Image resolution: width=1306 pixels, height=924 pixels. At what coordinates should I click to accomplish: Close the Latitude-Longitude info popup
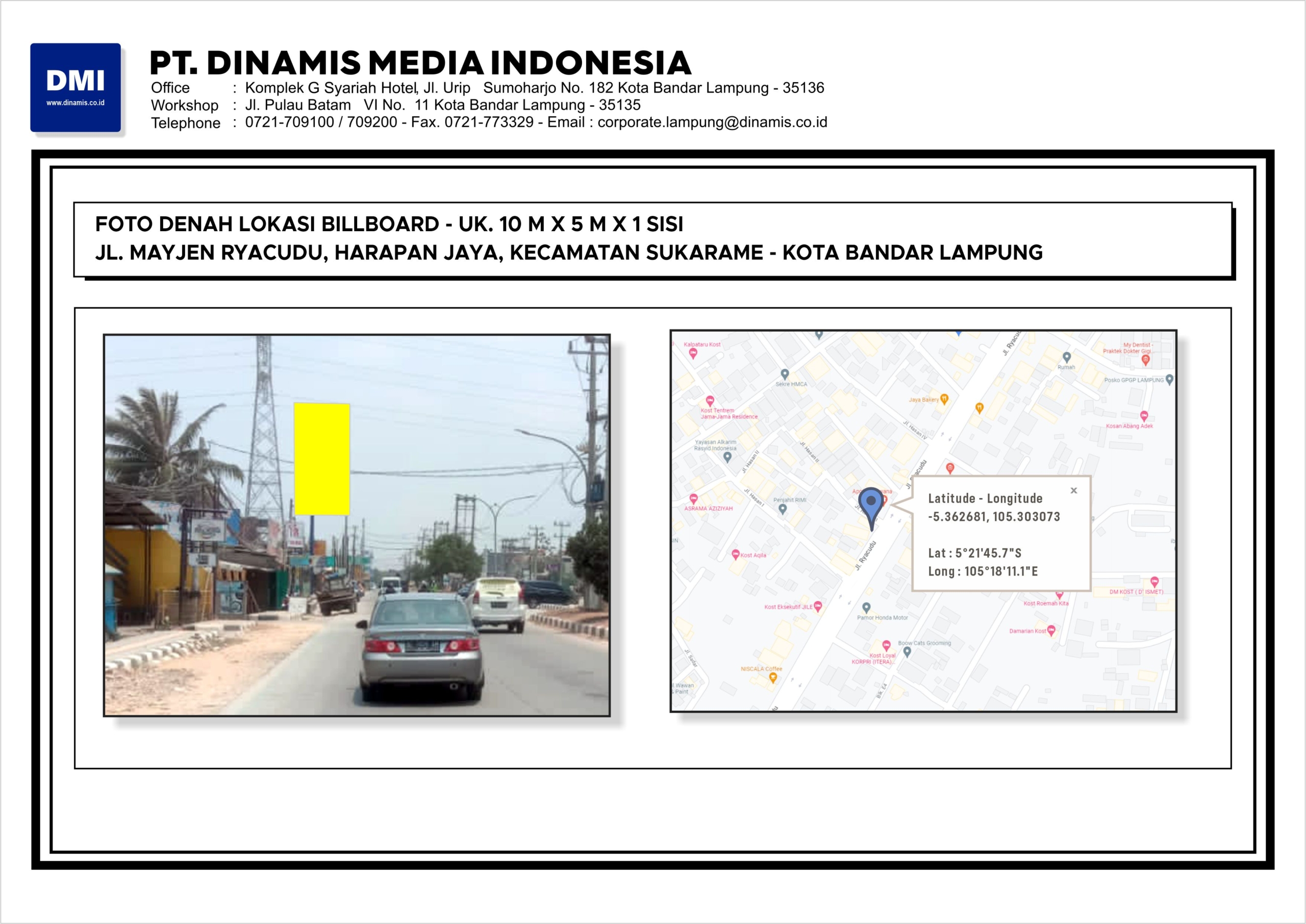(x=1073, y=490)
